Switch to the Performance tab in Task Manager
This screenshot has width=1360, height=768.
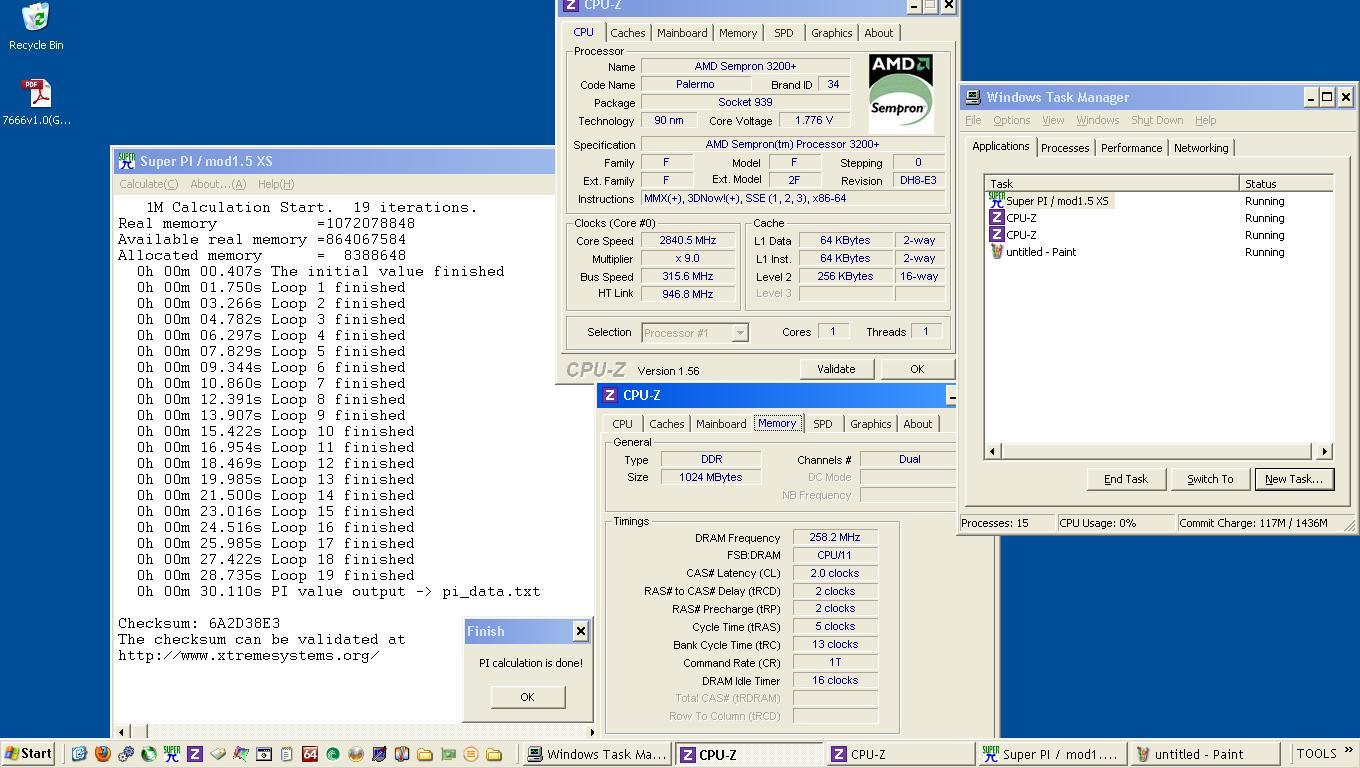pyautogui.click(x=1131, y=148)
